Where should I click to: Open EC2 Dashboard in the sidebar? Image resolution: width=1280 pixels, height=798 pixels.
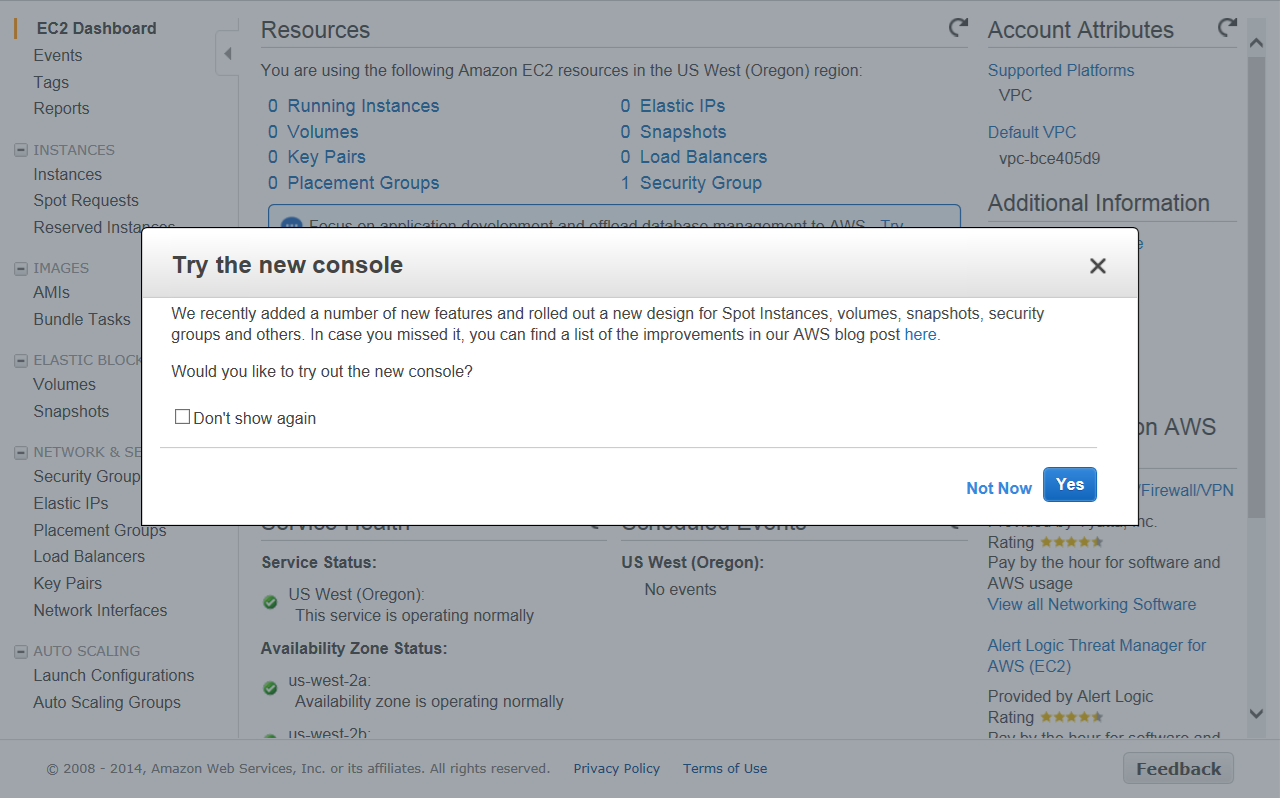96,29
